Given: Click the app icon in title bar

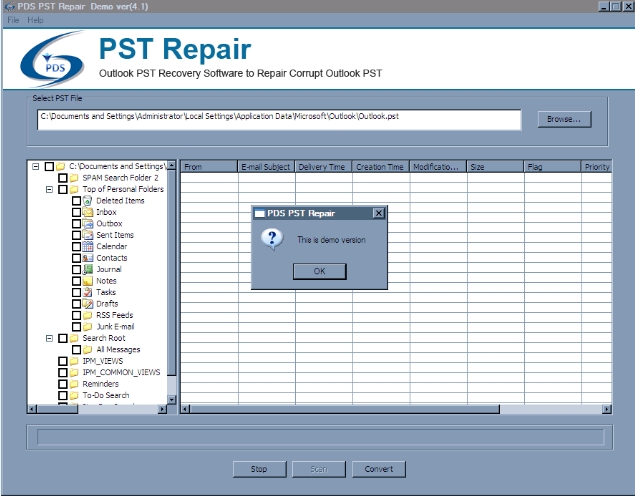Looking at the screenshot, I should (9, 6).
